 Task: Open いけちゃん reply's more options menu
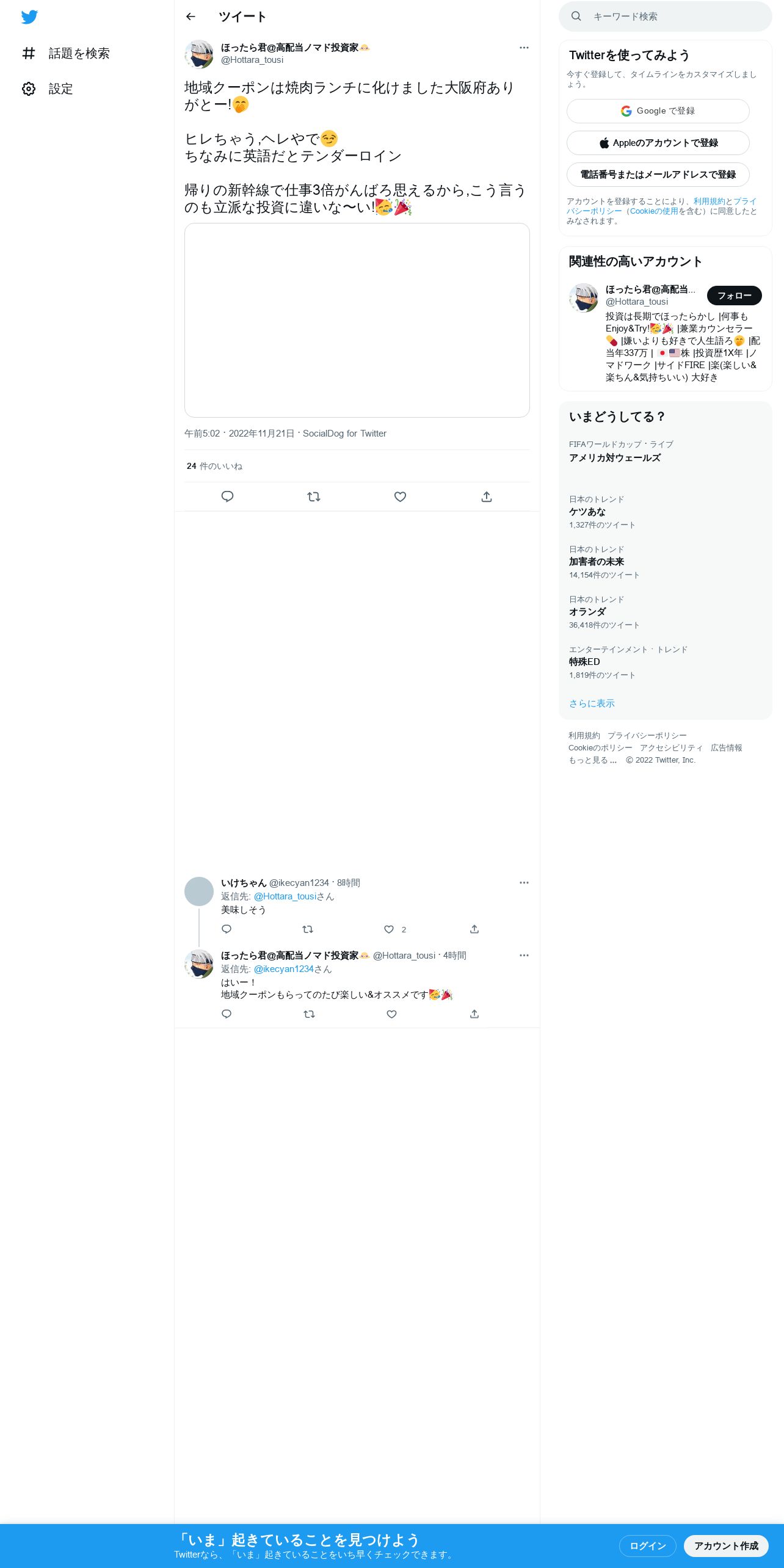(524, 883)
